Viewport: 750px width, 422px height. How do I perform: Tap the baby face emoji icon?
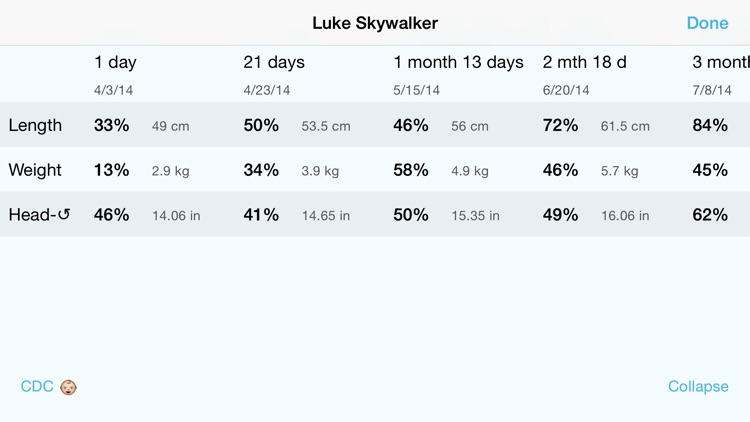[68, 387]
